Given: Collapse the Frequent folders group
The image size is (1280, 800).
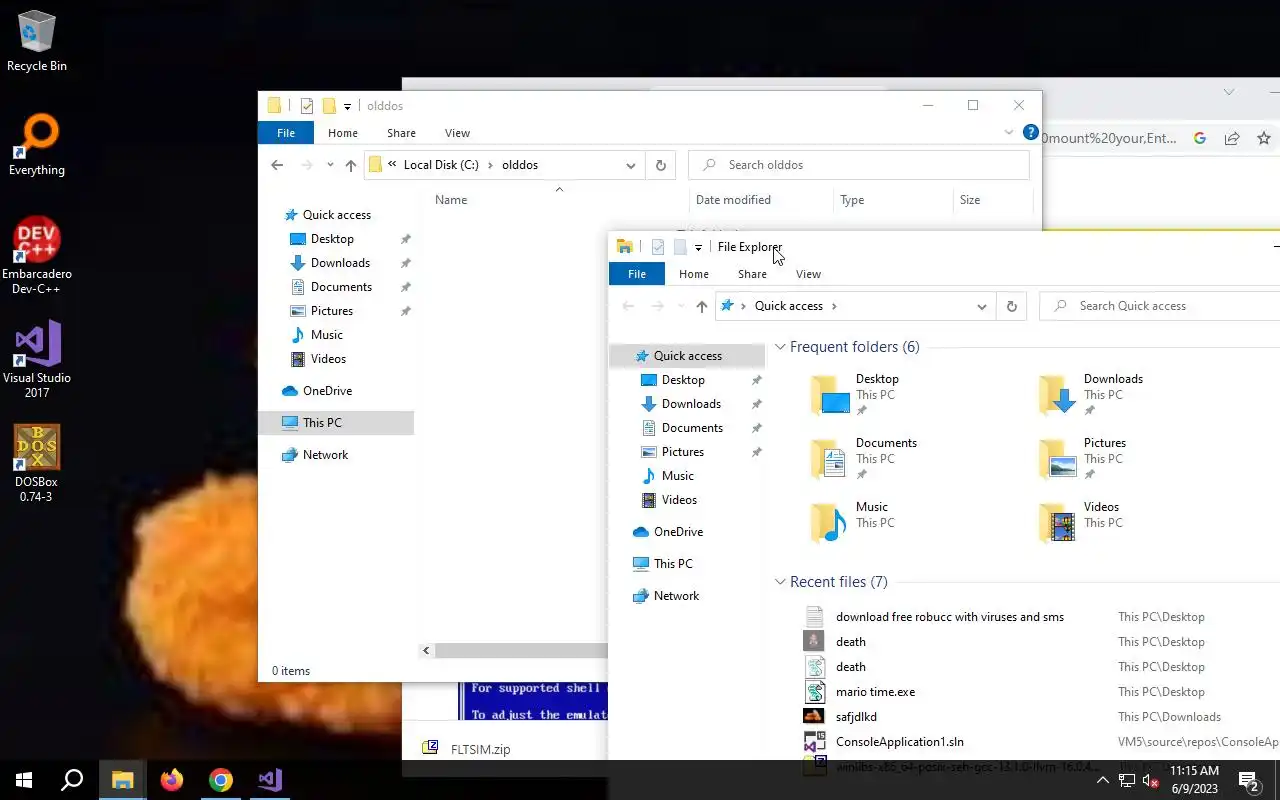Looking at the screenshot, I should [x=780, y=347].
